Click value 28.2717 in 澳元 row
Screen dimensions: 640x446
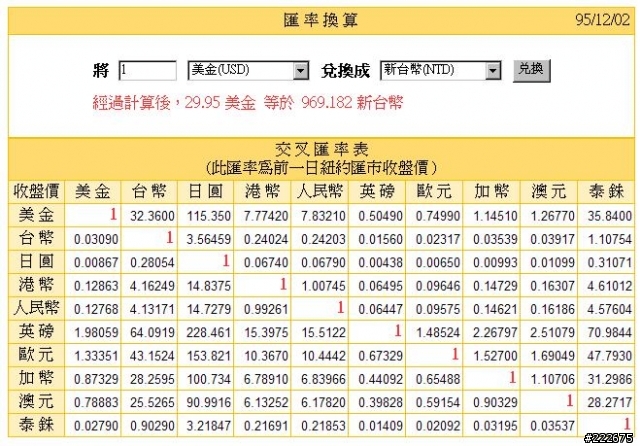[x=610, y=403]
